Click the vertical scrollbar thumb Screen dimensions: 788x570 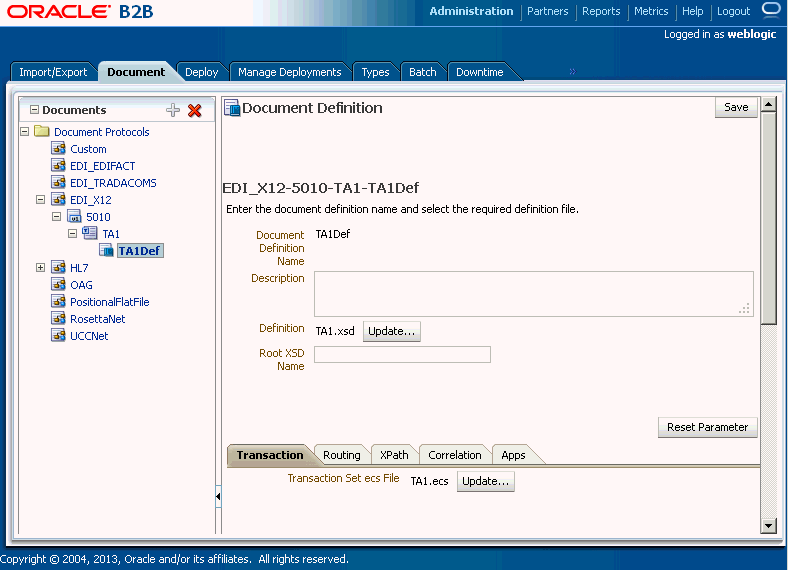pos(768,219)
